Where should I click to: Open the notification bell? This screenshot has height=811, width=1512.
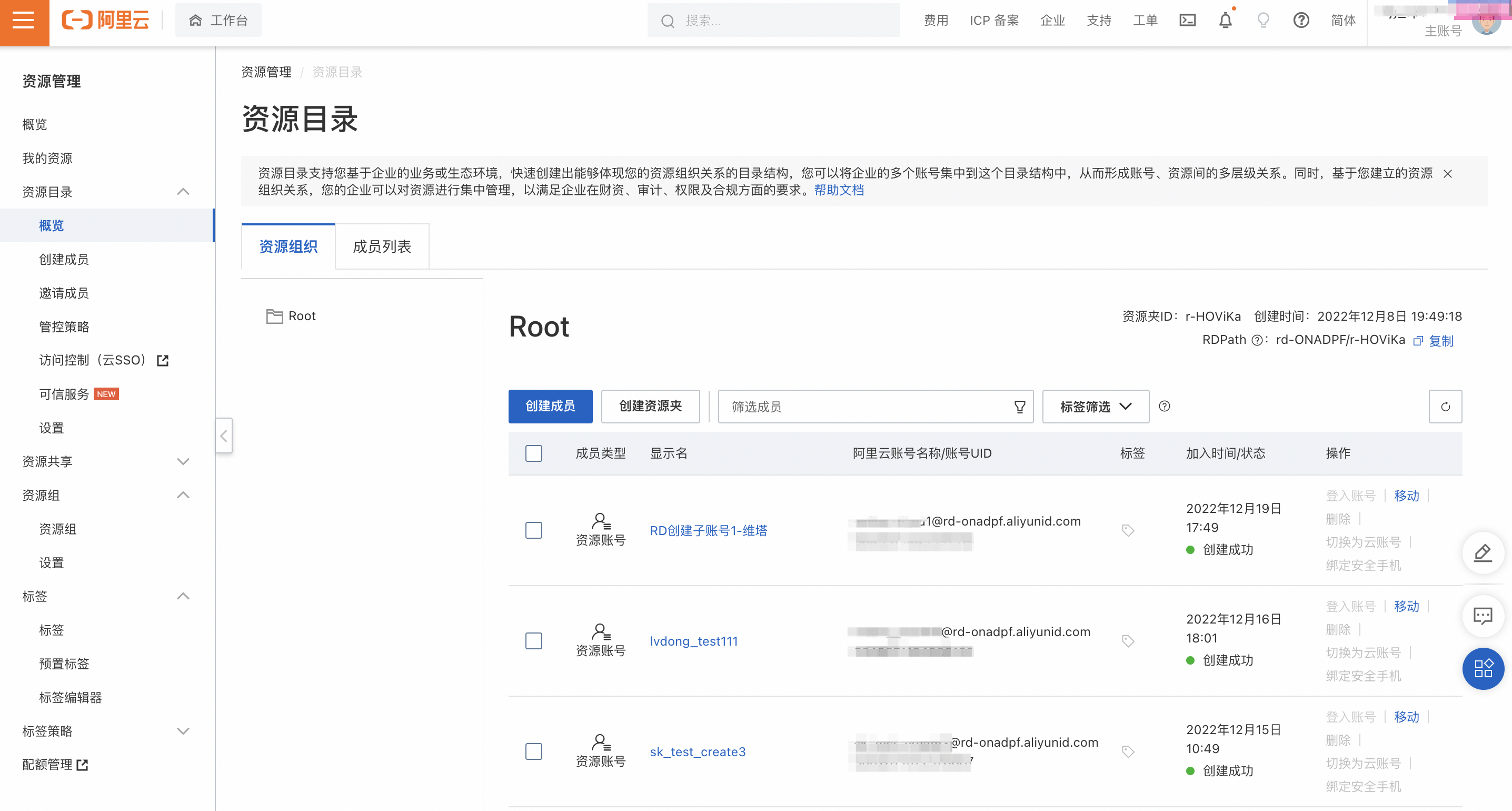1225,21
